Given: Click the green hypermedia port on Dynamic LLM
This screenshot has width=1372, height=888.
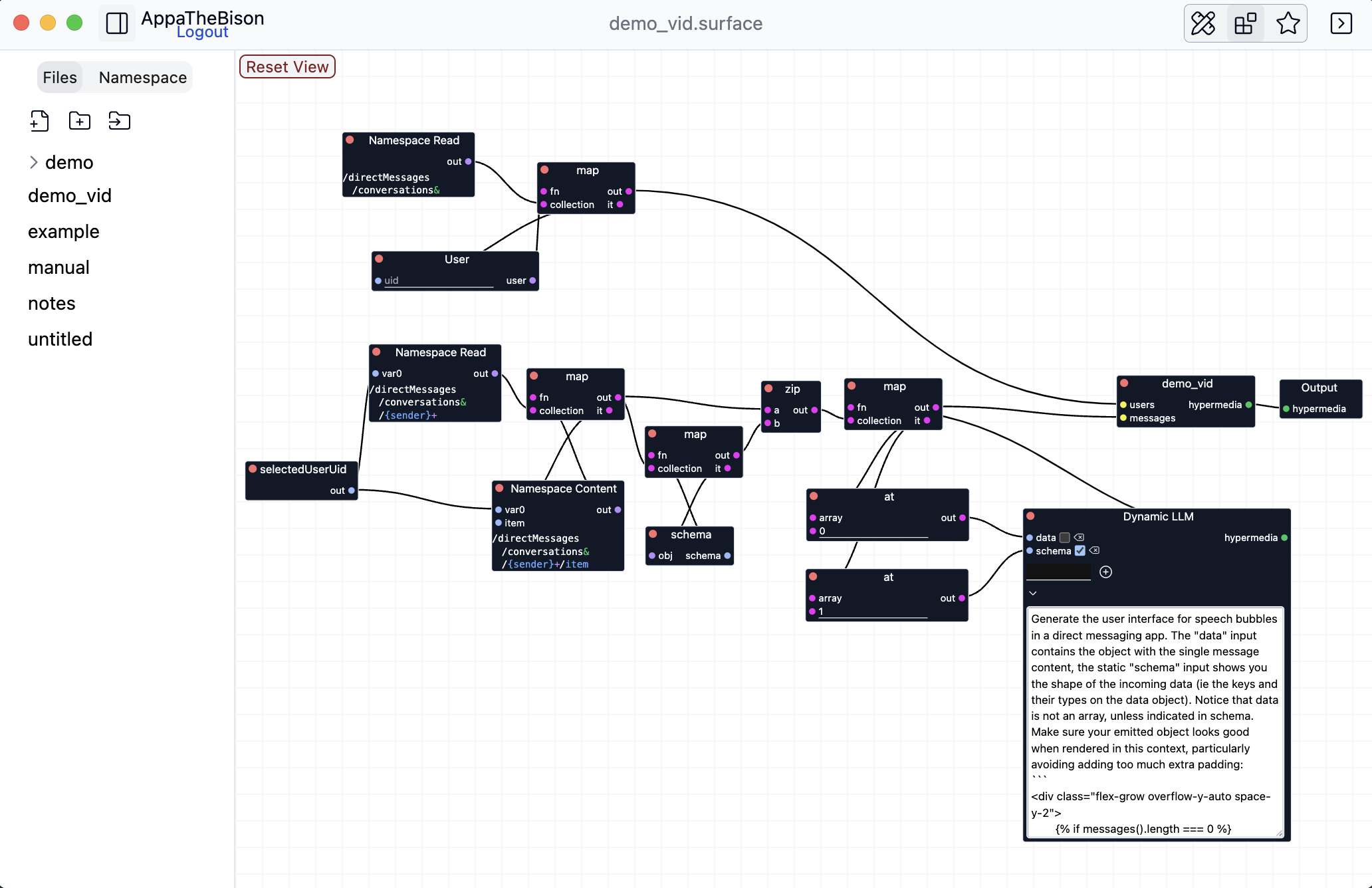Looking at the screenshot, I should [x=1284, y=538].
